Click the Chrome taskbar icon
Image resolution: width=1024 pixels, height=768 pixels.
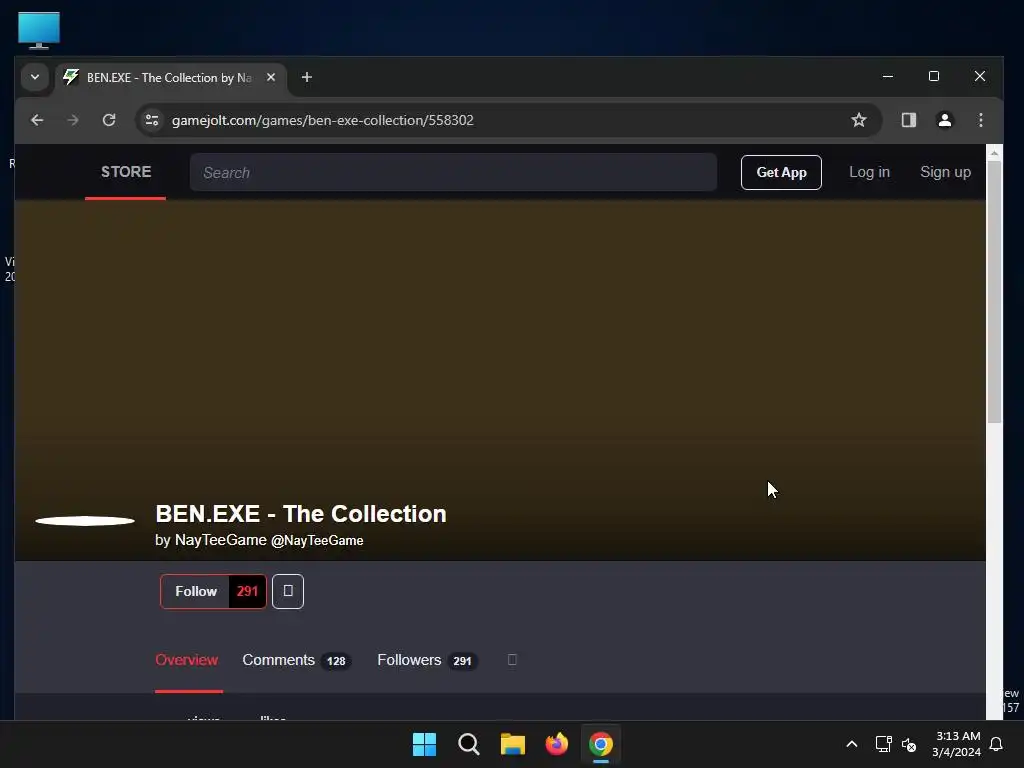(x=601, y=744)
